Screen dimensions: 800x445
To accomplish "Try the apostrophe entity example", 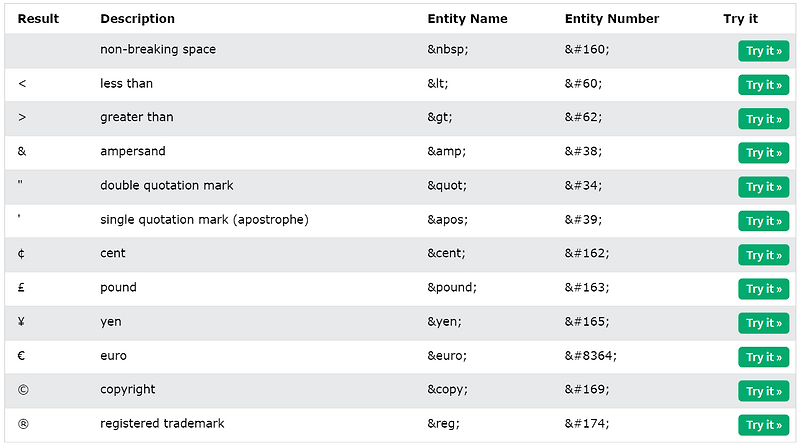I will point(763,221).
